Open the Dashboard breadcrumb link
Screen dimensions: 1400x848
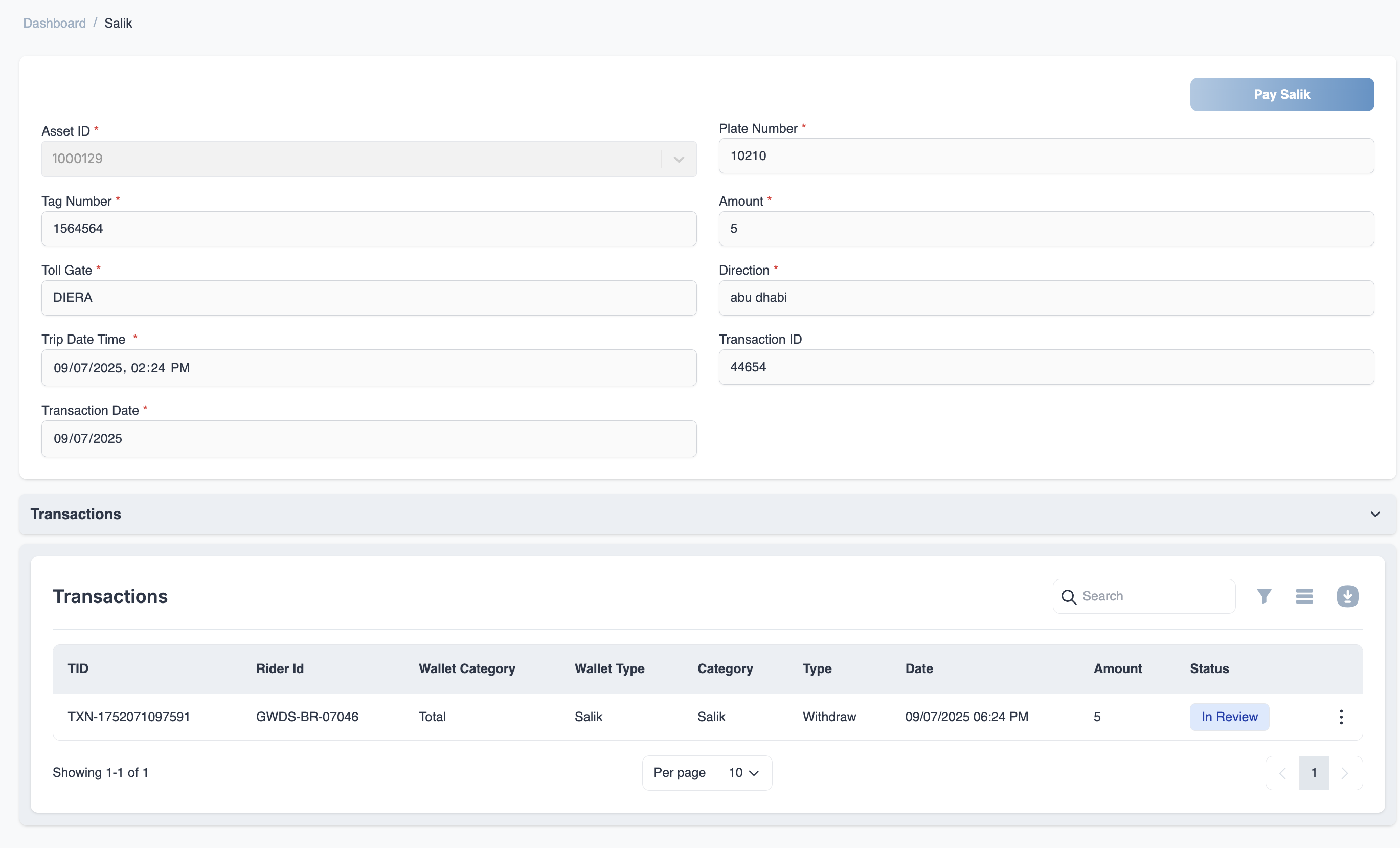55,23
